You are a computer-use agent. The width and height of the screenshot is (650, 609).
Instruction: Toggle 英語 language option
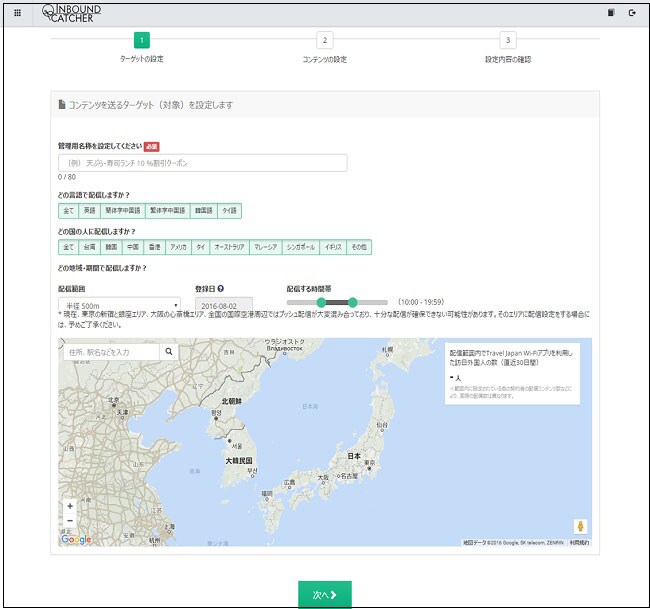[x=90, y=211]
